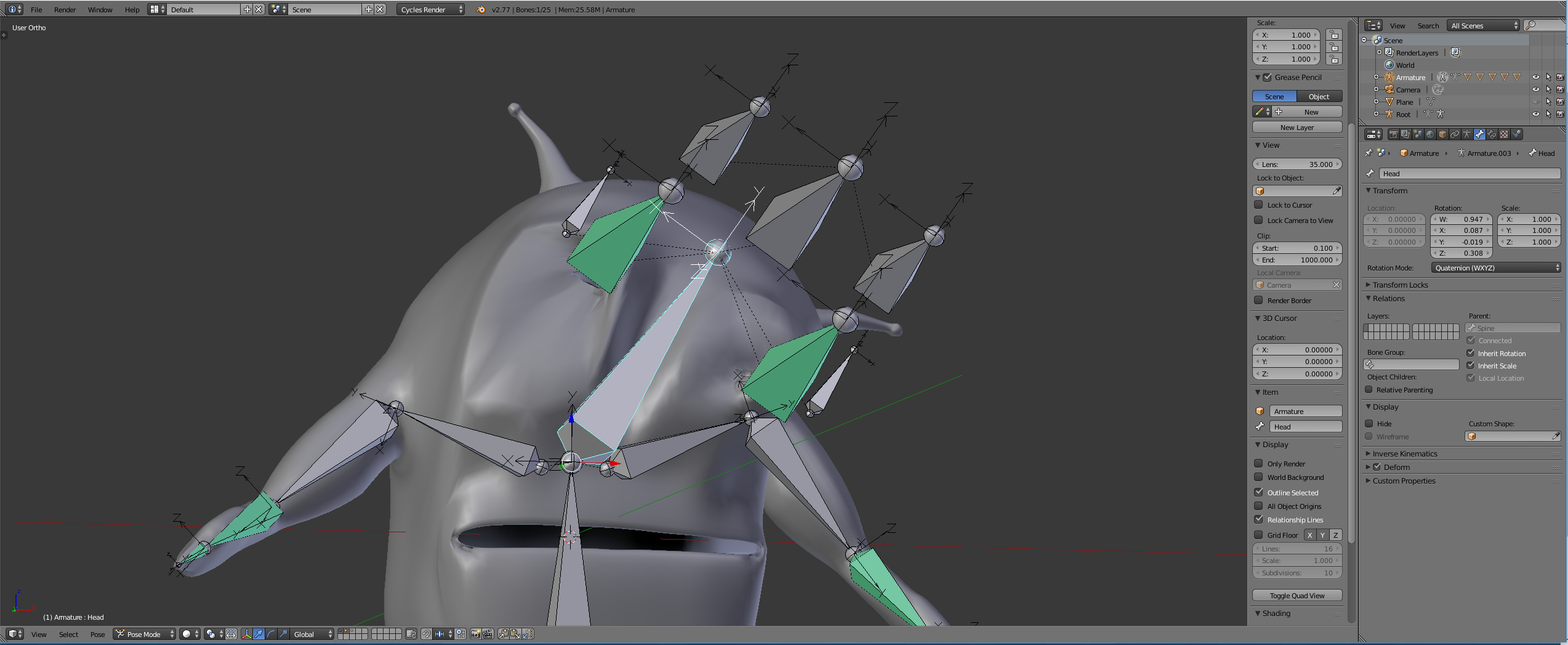The height and width of the screenshot is (645, 1568).
Task: Toggle Plane visibility in the outliner
Action: point(1535,102)
